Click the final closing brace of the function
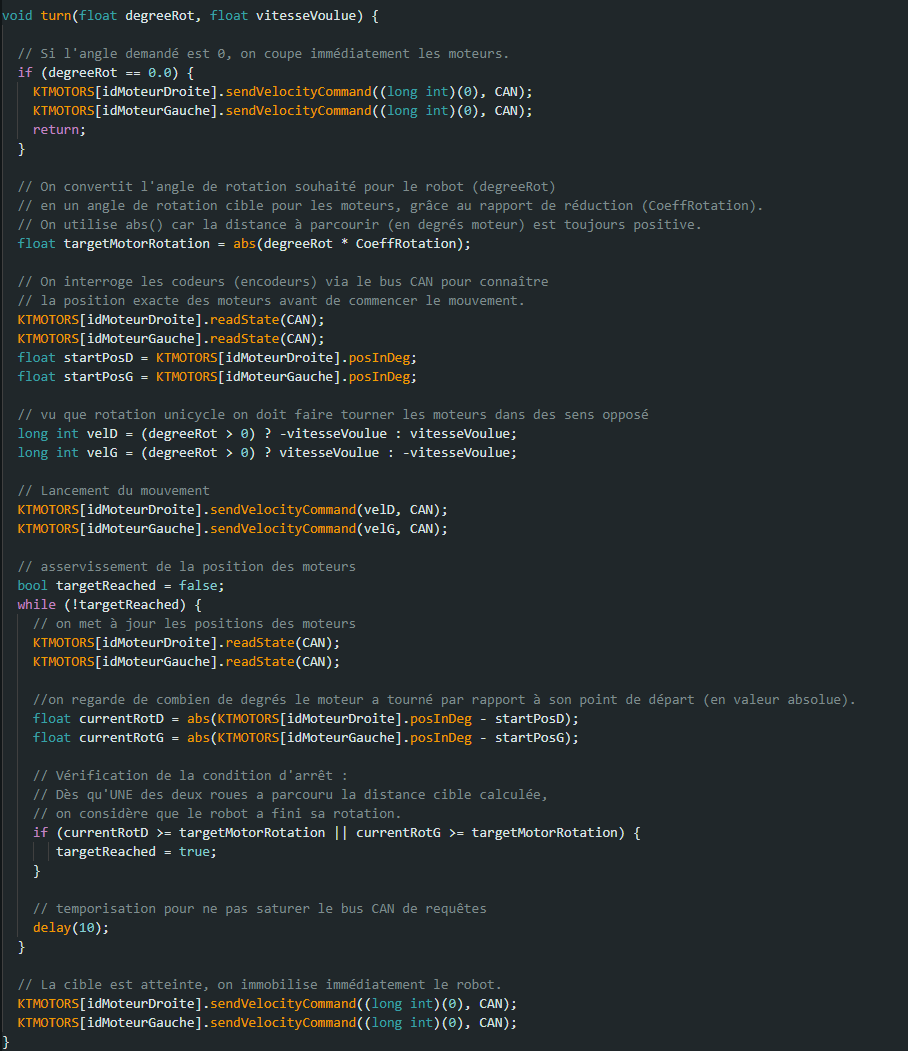Viewport: 908px width, 1051px height. pos(6,1042)
